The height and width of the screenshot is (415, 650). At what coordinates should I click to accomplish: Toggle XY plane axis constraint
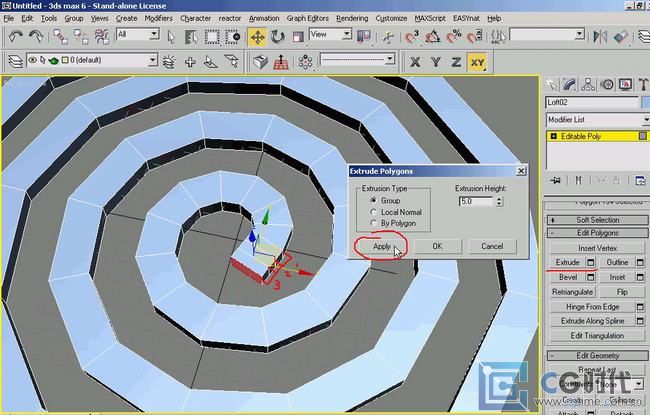pyautogui.click(x=477, y=63)
